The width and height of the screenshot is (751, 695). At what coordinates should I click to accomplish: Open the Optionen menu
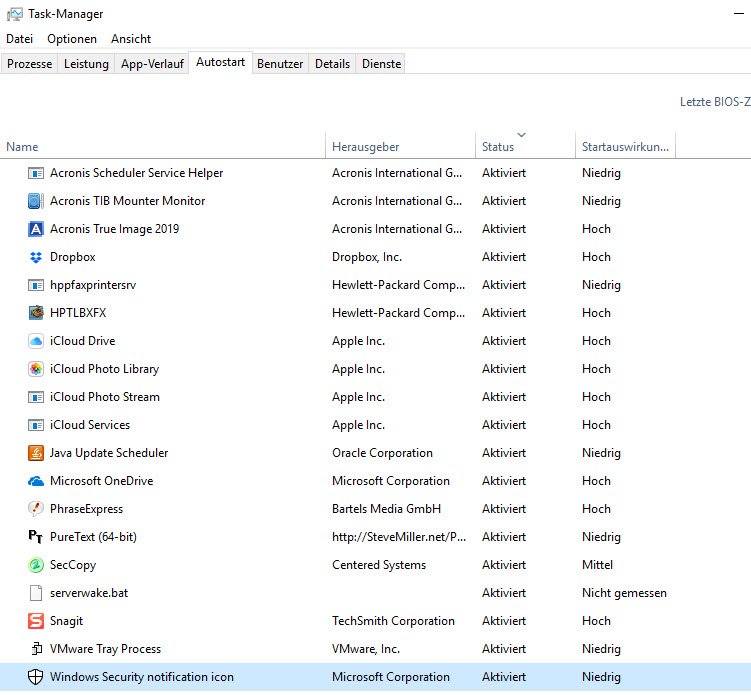coord(72,39)
